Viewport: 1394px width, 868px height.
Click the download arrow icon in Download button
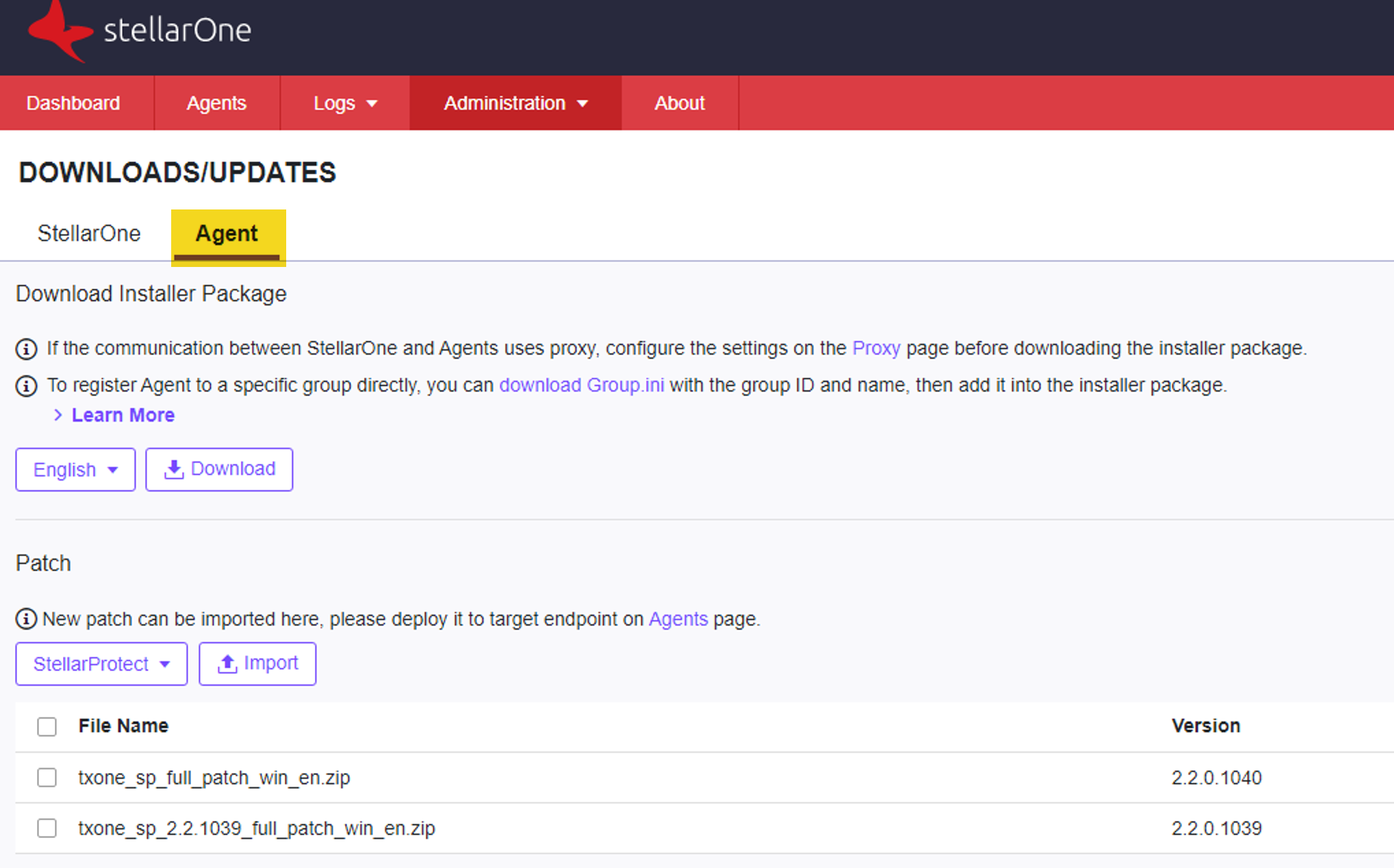(174, 470)
